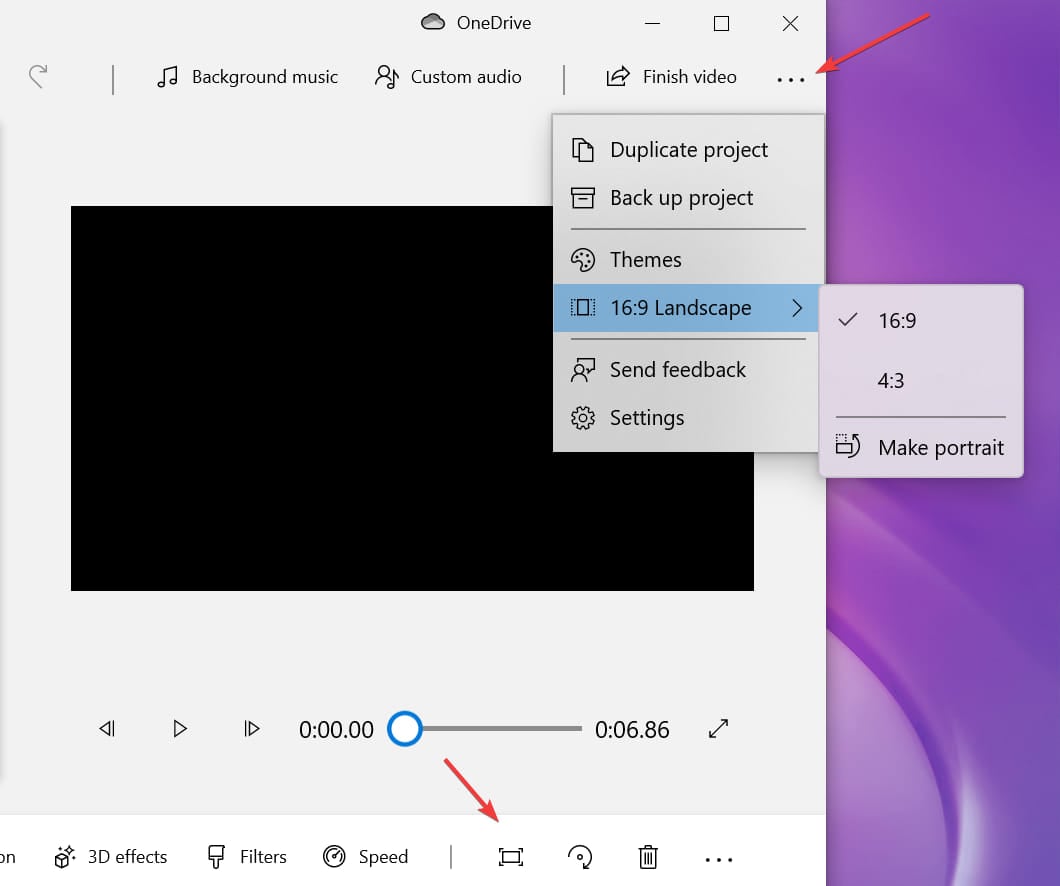
Task: Step to the previous frame
Action: click(x=107, y=729)
